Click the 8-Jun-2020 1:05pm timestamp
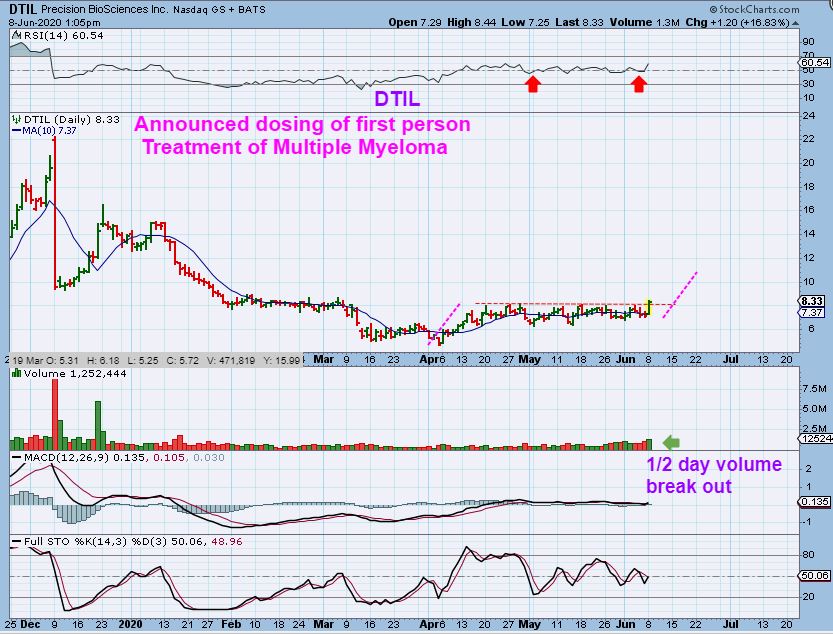833x634 pixels. pos(54,23)
